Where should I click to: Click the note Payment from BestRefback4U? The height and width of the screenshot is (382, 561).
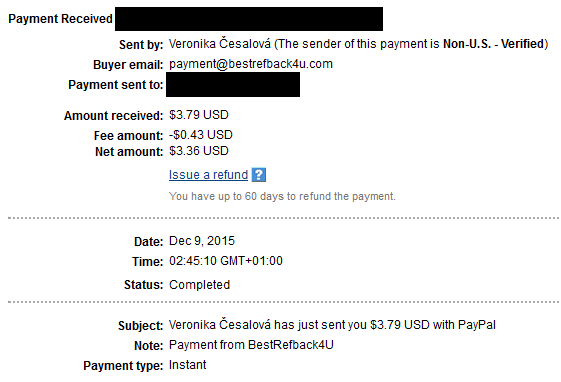251,345
